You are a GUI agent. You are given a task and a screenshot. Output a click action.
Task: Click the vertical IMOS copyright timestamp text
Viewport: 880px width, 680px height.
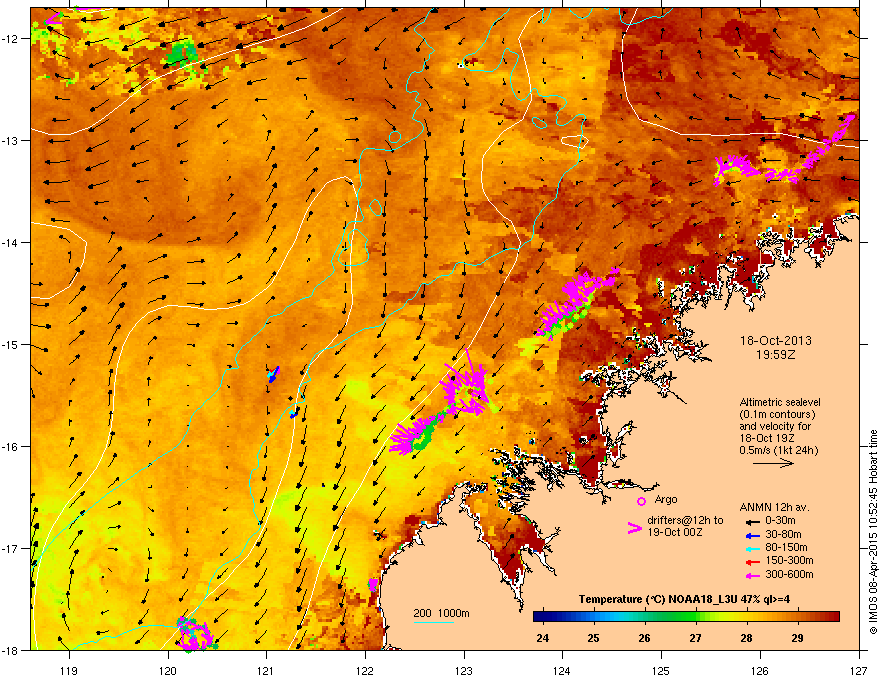(x=873, y=532)
